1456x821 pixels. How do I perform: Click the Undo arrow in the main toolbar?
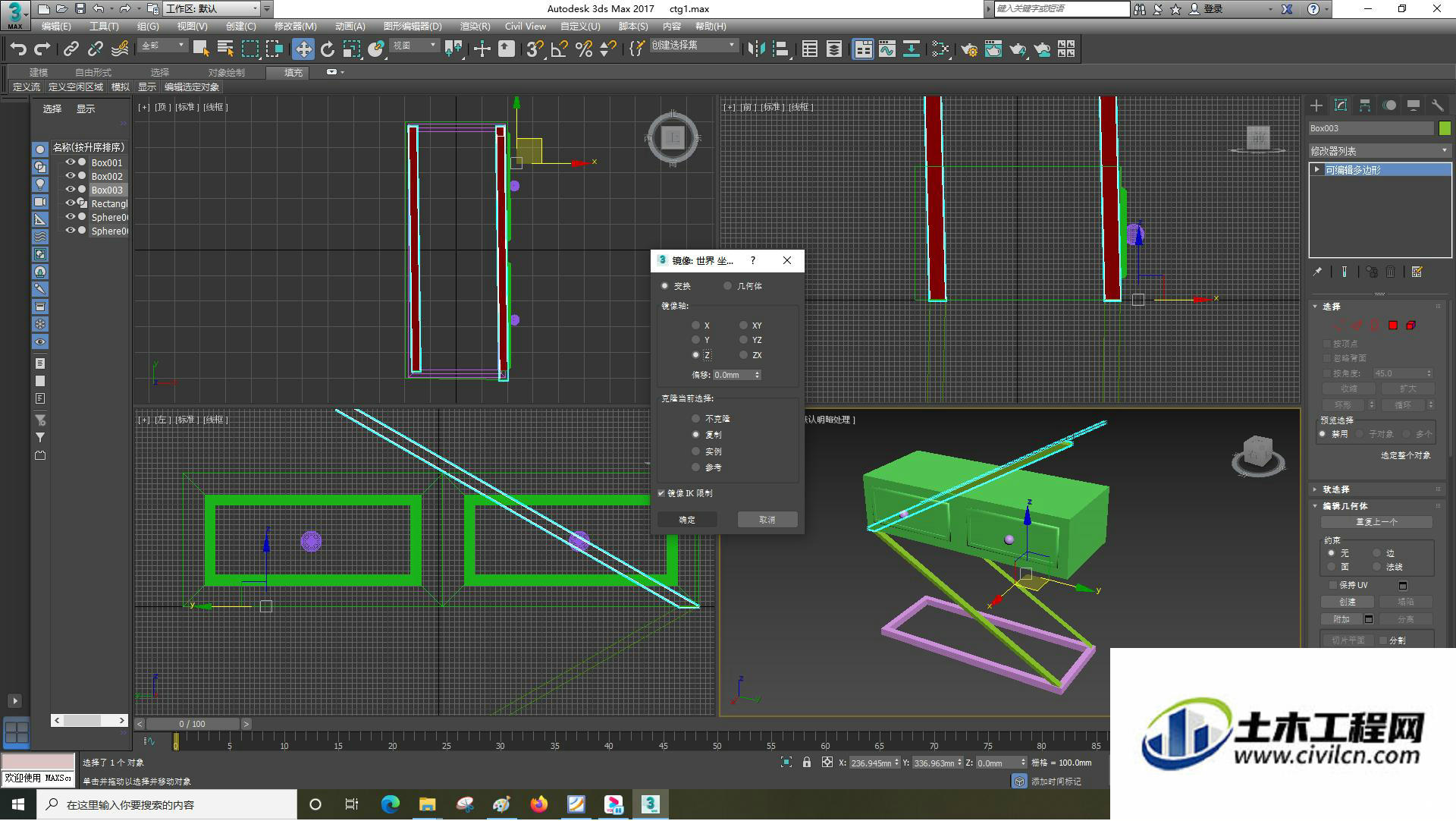tap(18, 49)
